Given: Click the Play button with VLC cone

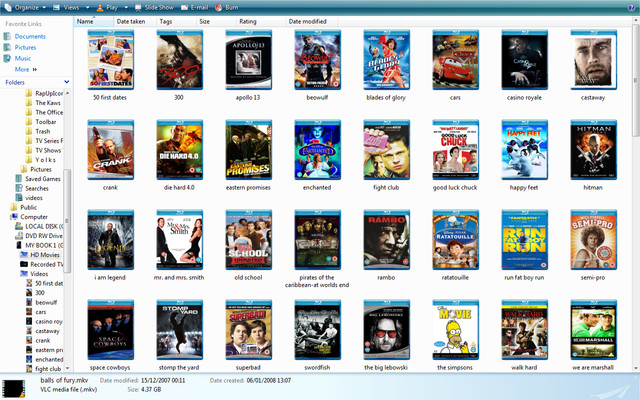Looking at the screenshot, I should pos(107,7).
